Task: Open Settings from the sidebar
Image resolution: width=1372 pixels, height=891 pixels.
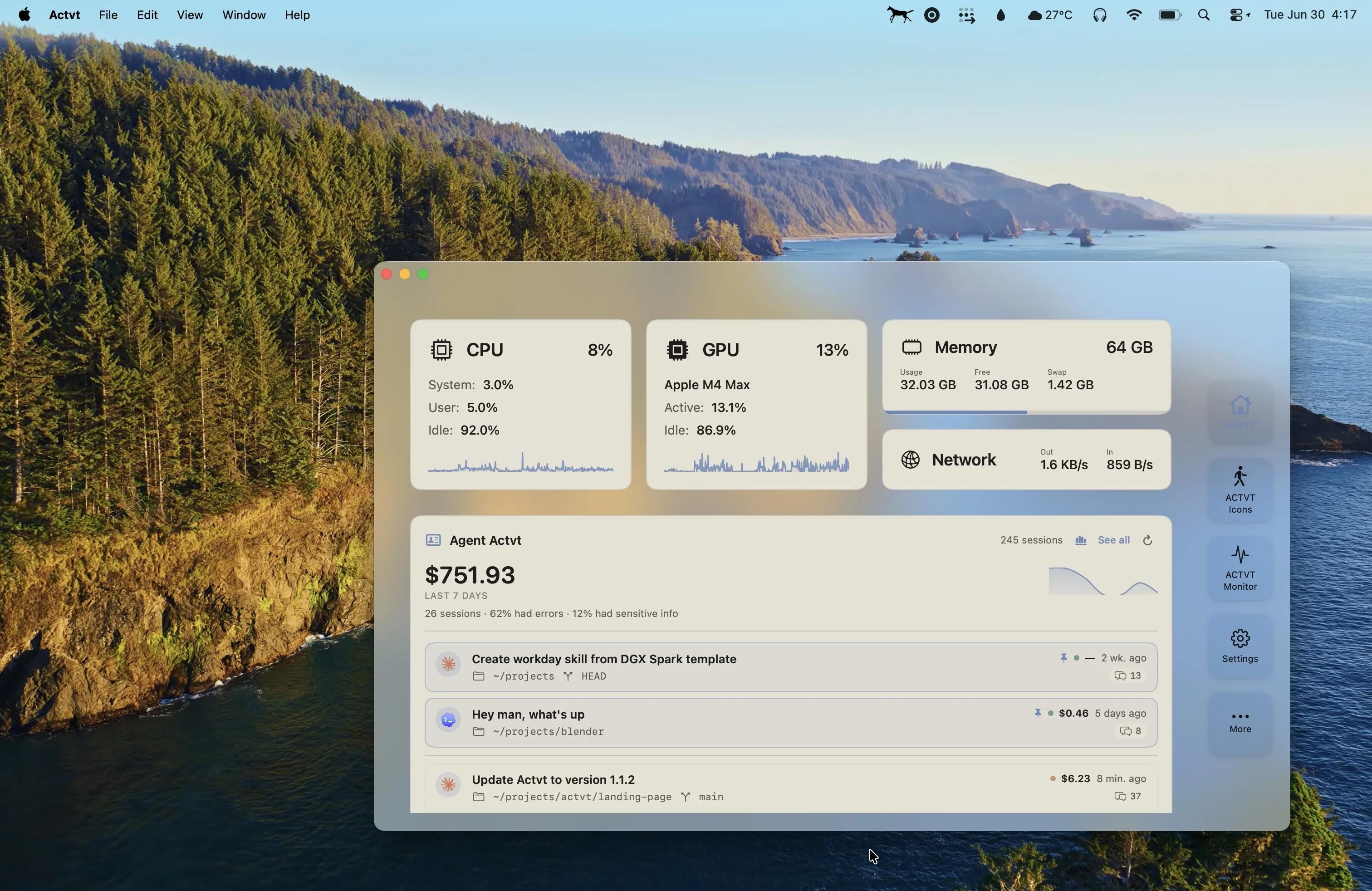Action: [x=1240, y=646]
